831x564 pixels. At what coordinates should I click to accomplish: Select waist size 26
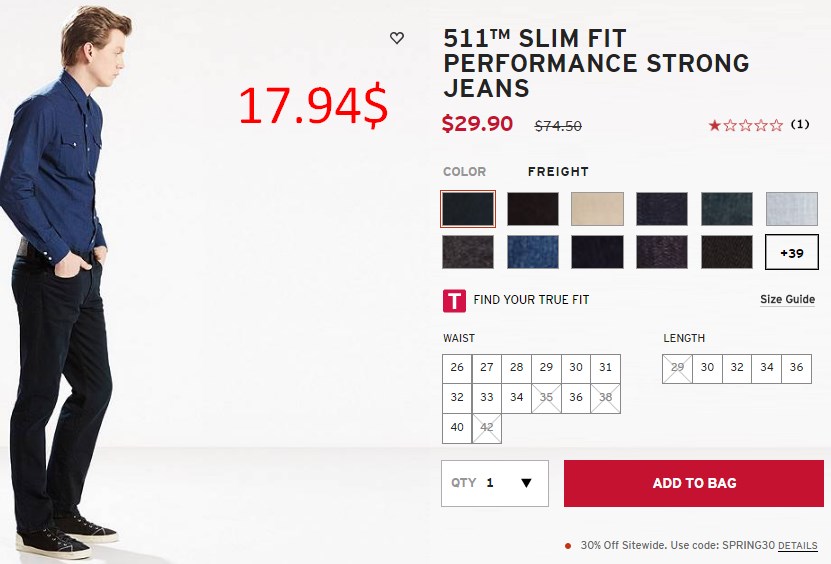pos(457,367)
